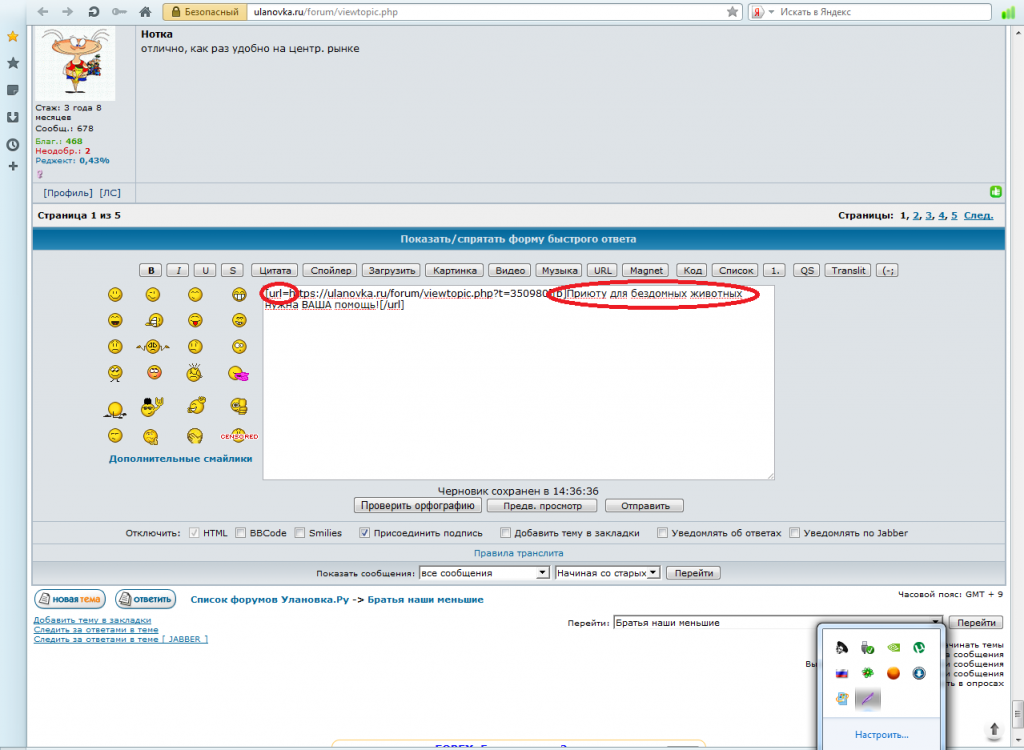
Task: Click the Проверить орфографию button
Action: pyautogui.click(x=418, y=506)
